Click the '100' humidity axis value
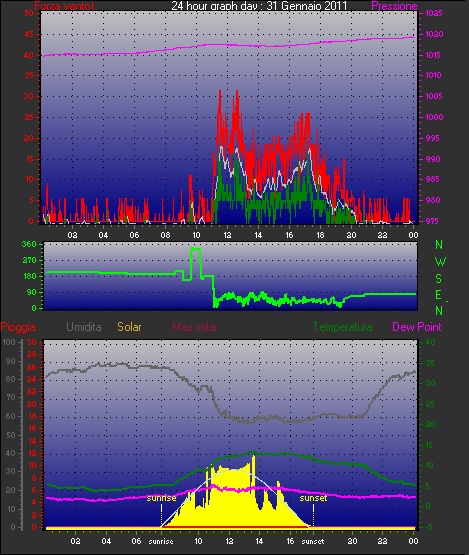 click(8, 342)
